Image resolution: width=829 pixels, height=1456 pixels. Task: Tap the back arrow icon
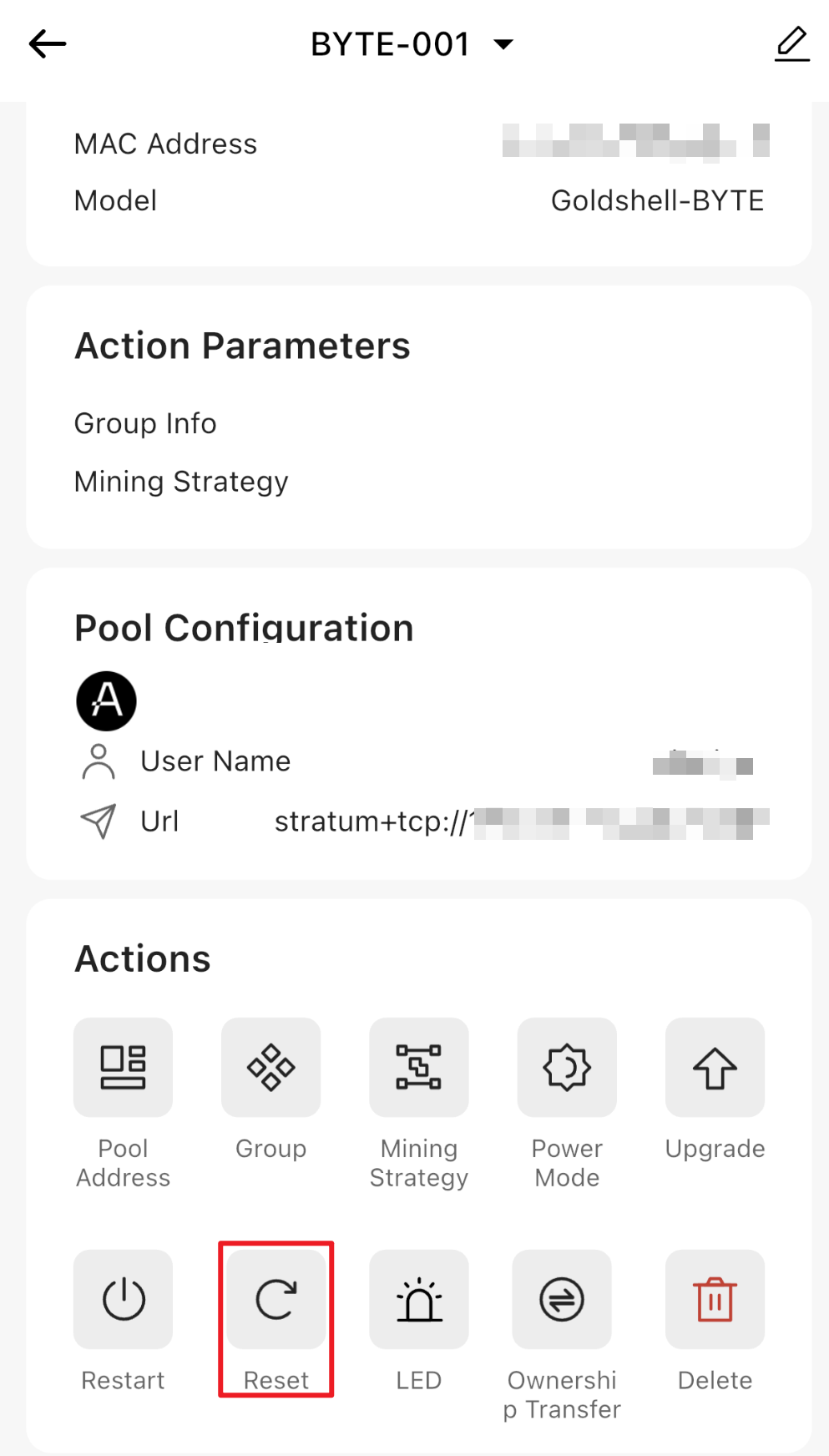[48, 44]
